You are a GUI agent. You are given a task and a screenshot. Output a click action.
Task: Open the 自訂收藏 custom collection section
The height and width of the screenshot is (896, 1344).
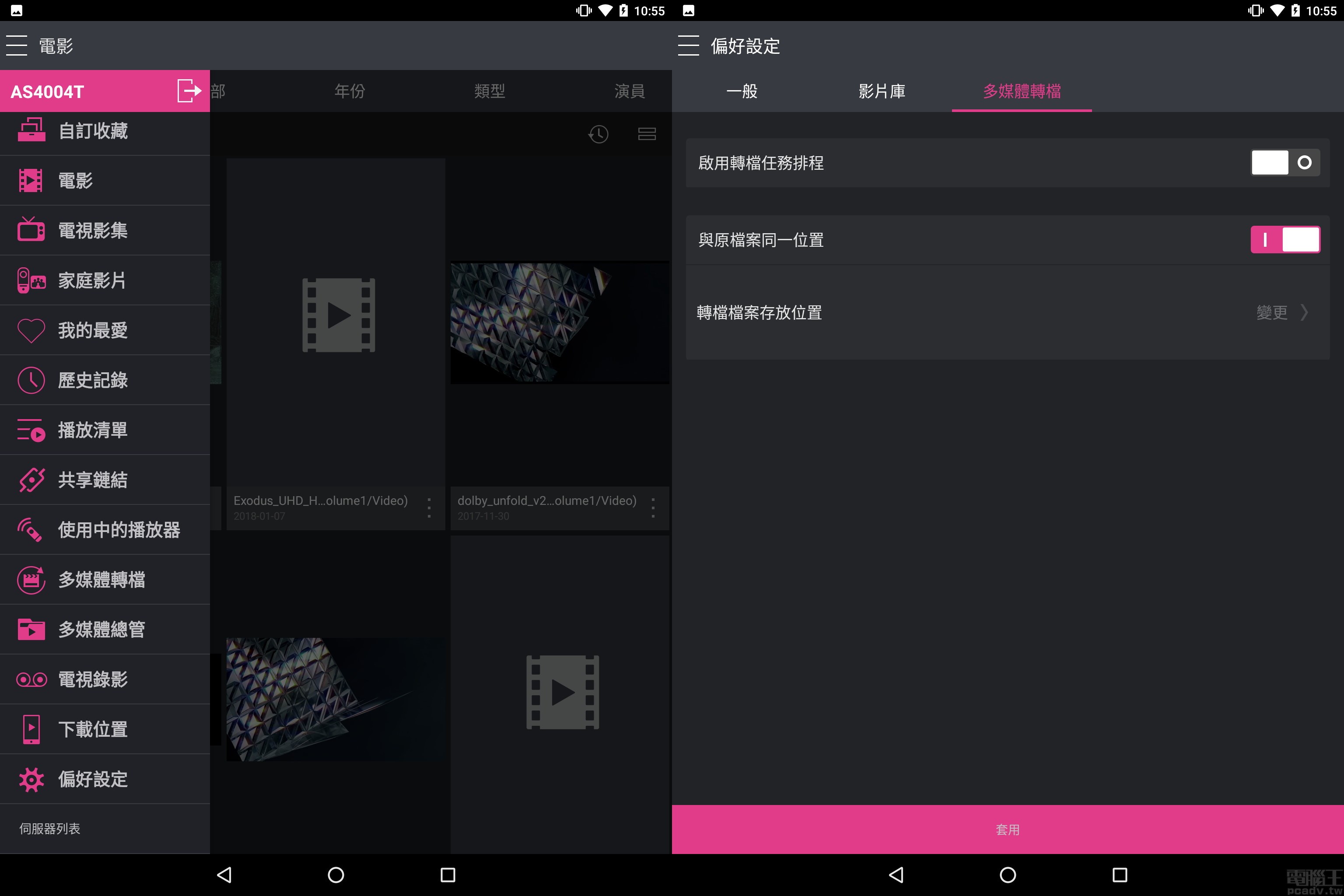pos(93,130)
